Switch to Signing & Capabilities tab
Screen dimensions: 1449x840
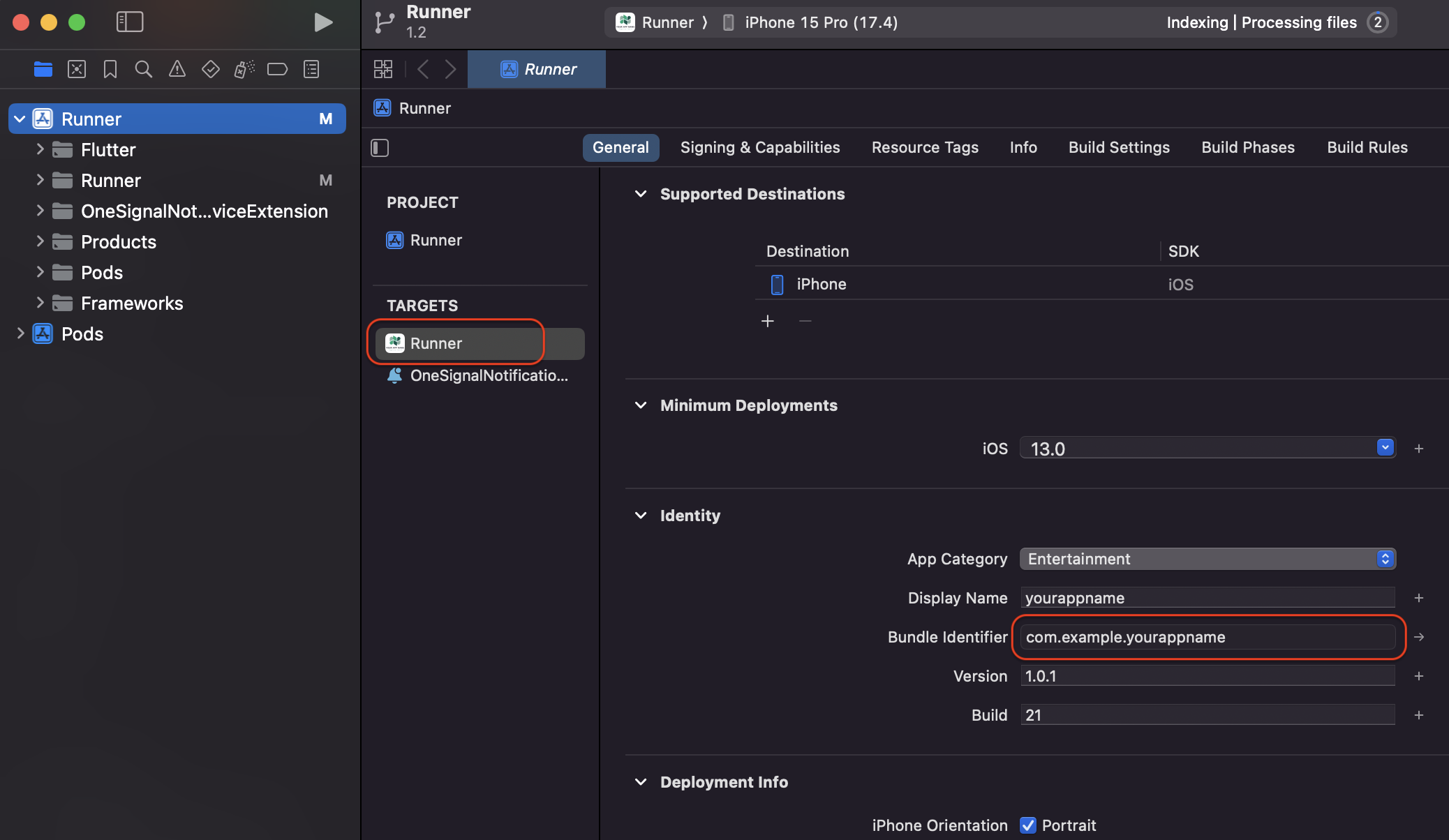click(759, 148)
